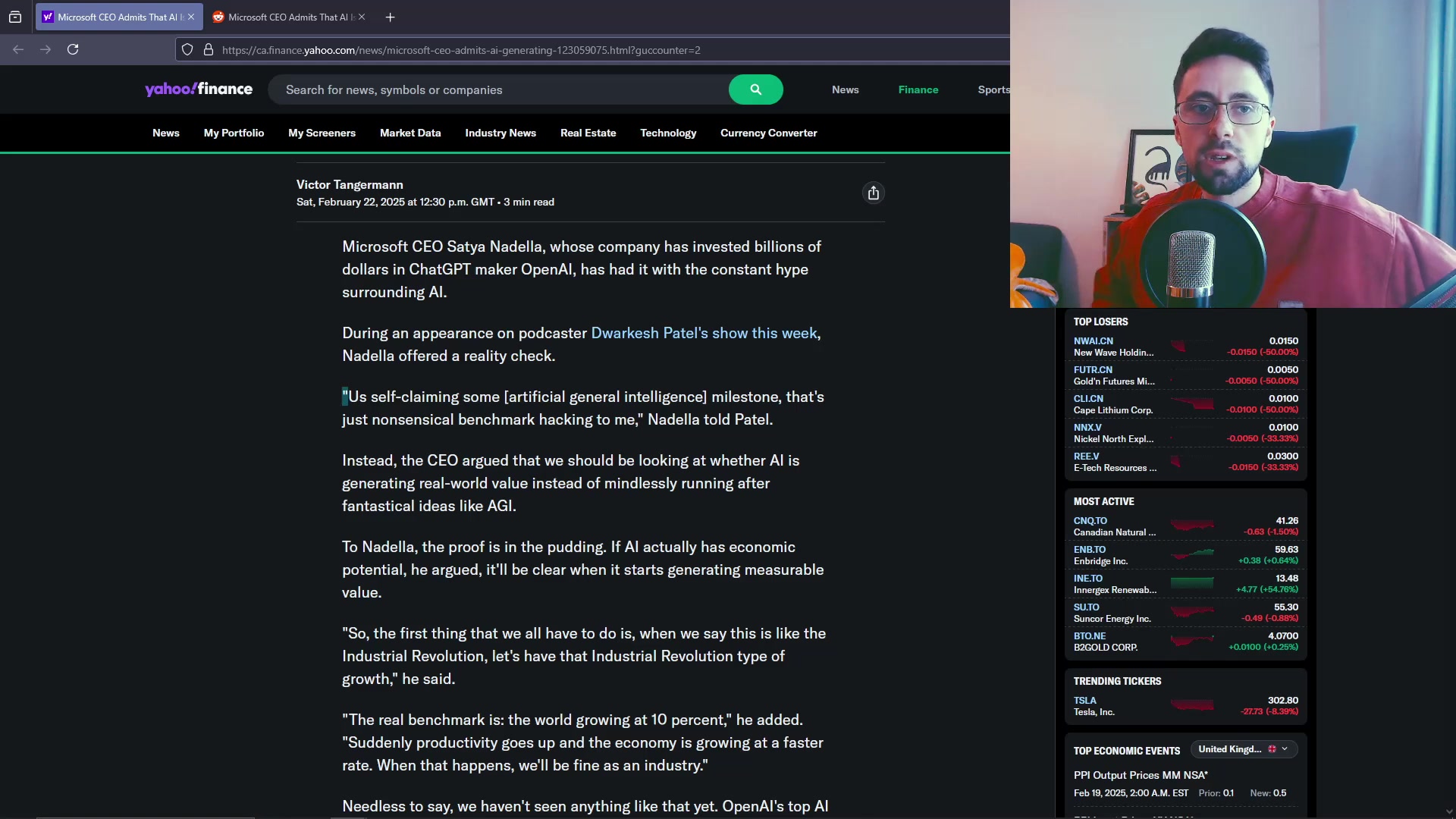Viewport: 1456px width, 819px height.
Task: Go back with the browser back arrow
Action: tap(18, 49)
